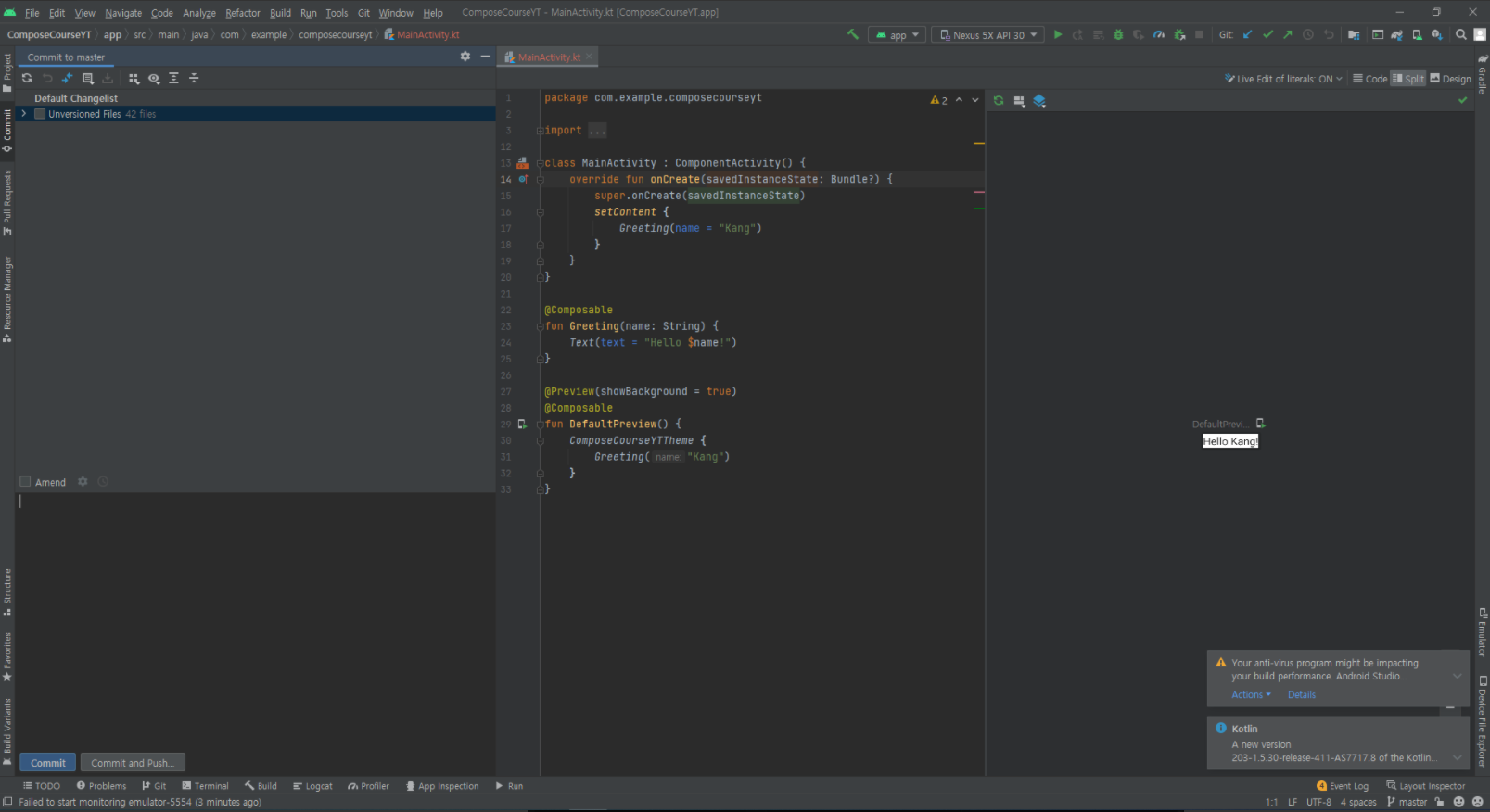Open the app run configuration dropdown

[x=897, y=34]
